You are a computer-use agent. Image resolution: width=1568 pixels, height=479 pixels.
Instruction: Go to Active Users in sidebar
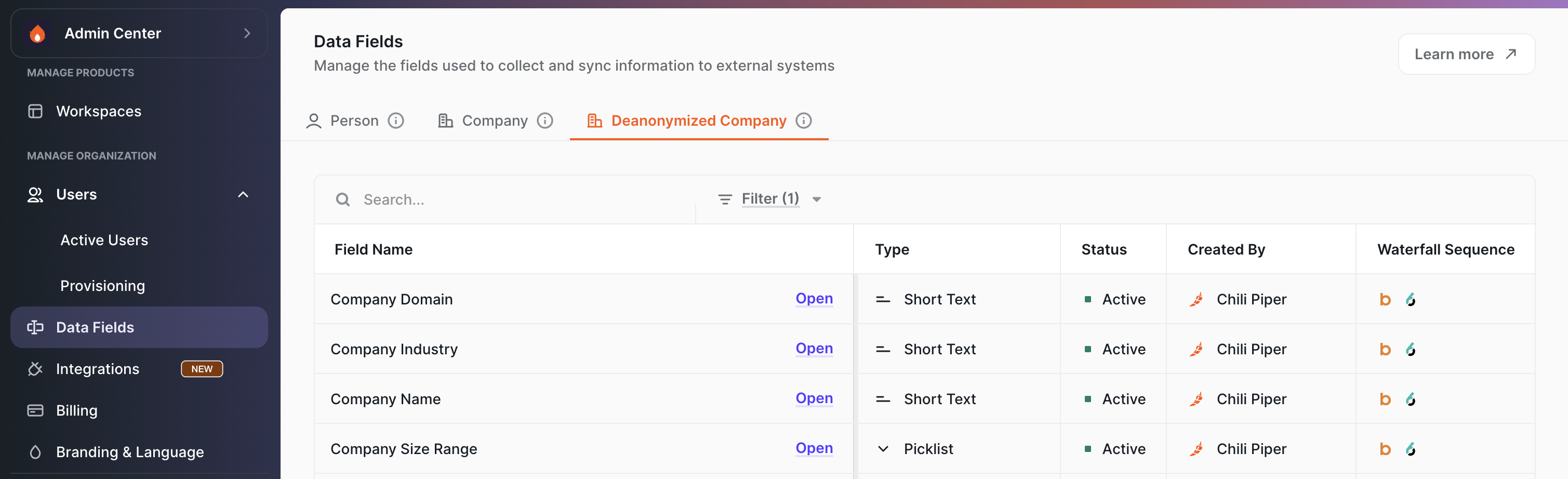coord(104,241)
